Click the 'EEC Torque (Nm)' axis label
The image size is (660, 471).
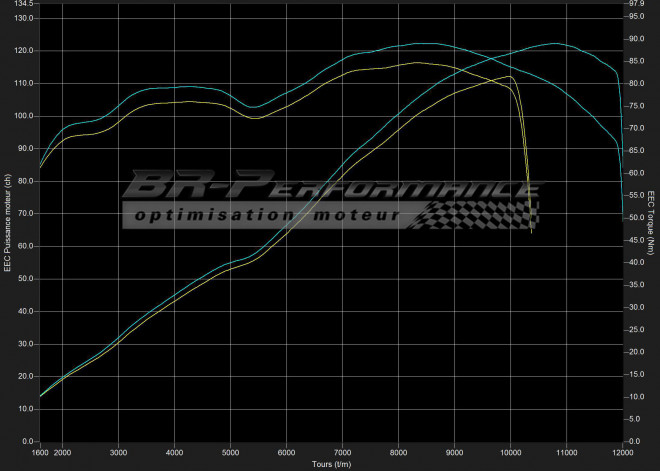(x=651, y=223)
